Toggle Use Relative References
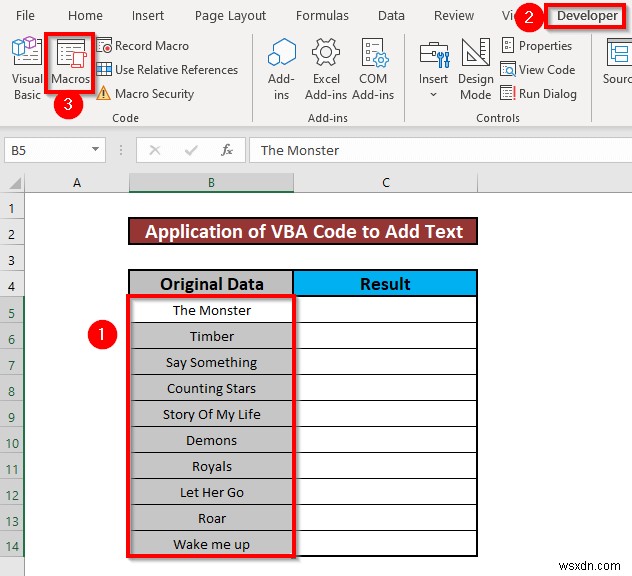Viewport: 632px width, 576px height. (167, 70)
